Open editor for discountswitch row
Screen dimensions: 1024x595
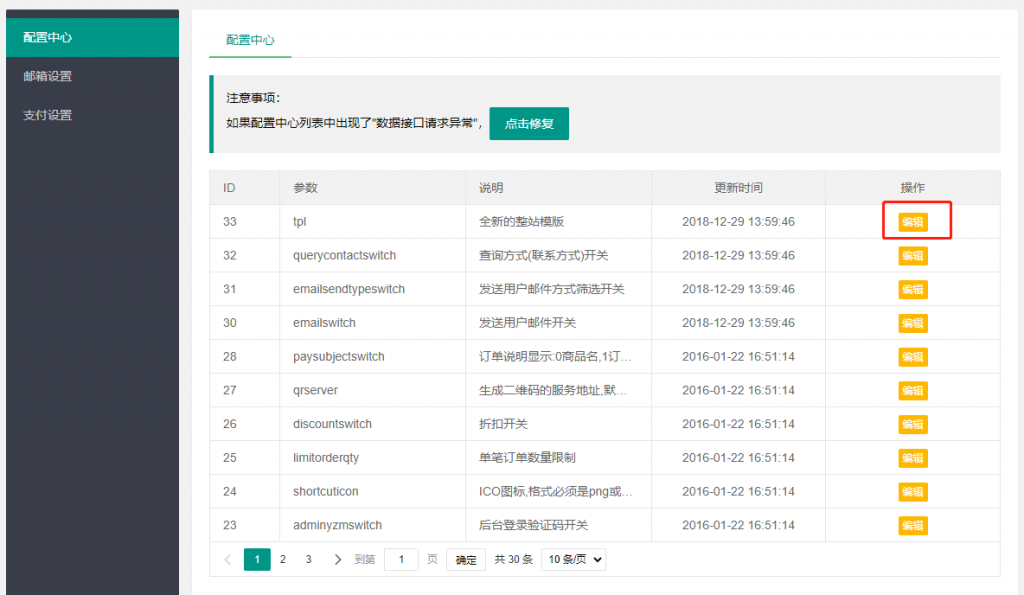(x=912, y=424)
